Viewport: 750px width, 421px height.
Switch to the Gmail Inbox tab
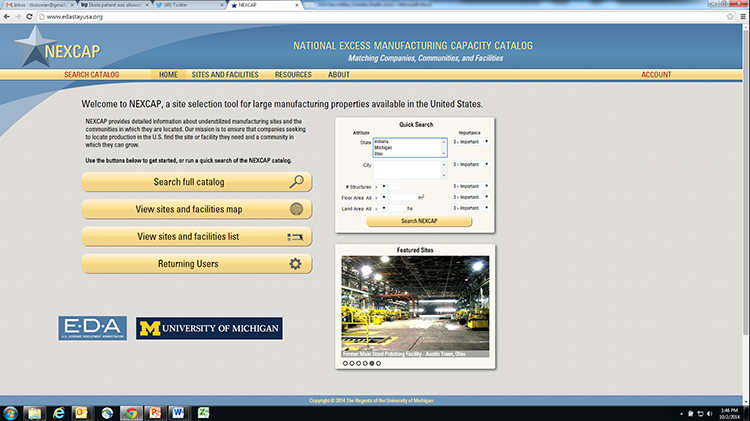(40, 5)
